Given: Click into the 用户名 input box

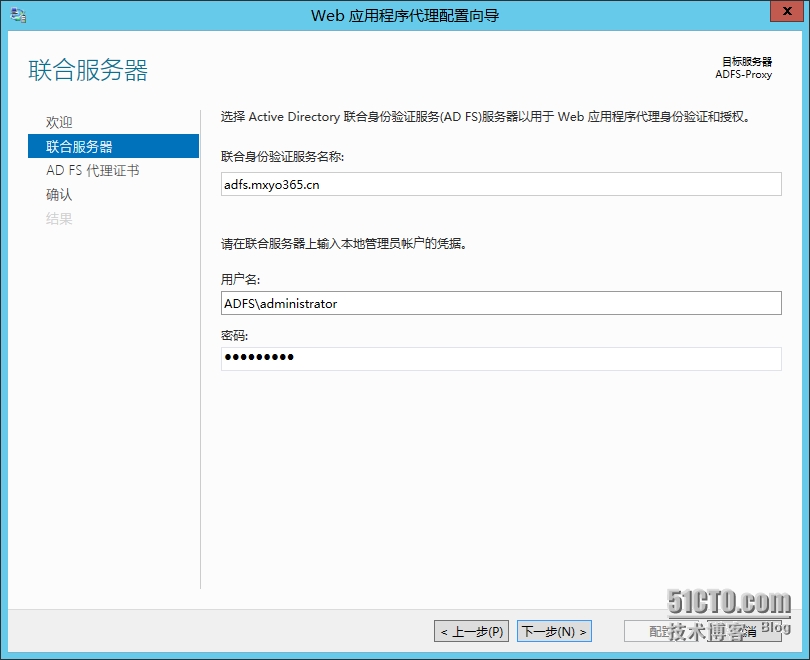Looking at the screenshot, I should 500,303.
